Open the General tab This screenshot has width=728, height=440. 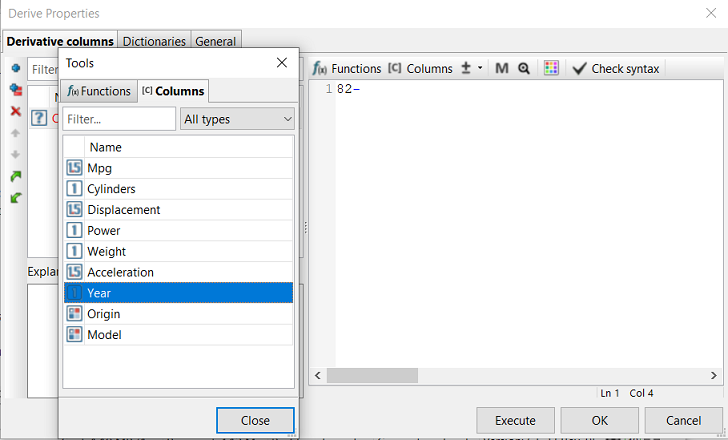tap(215, 42)
